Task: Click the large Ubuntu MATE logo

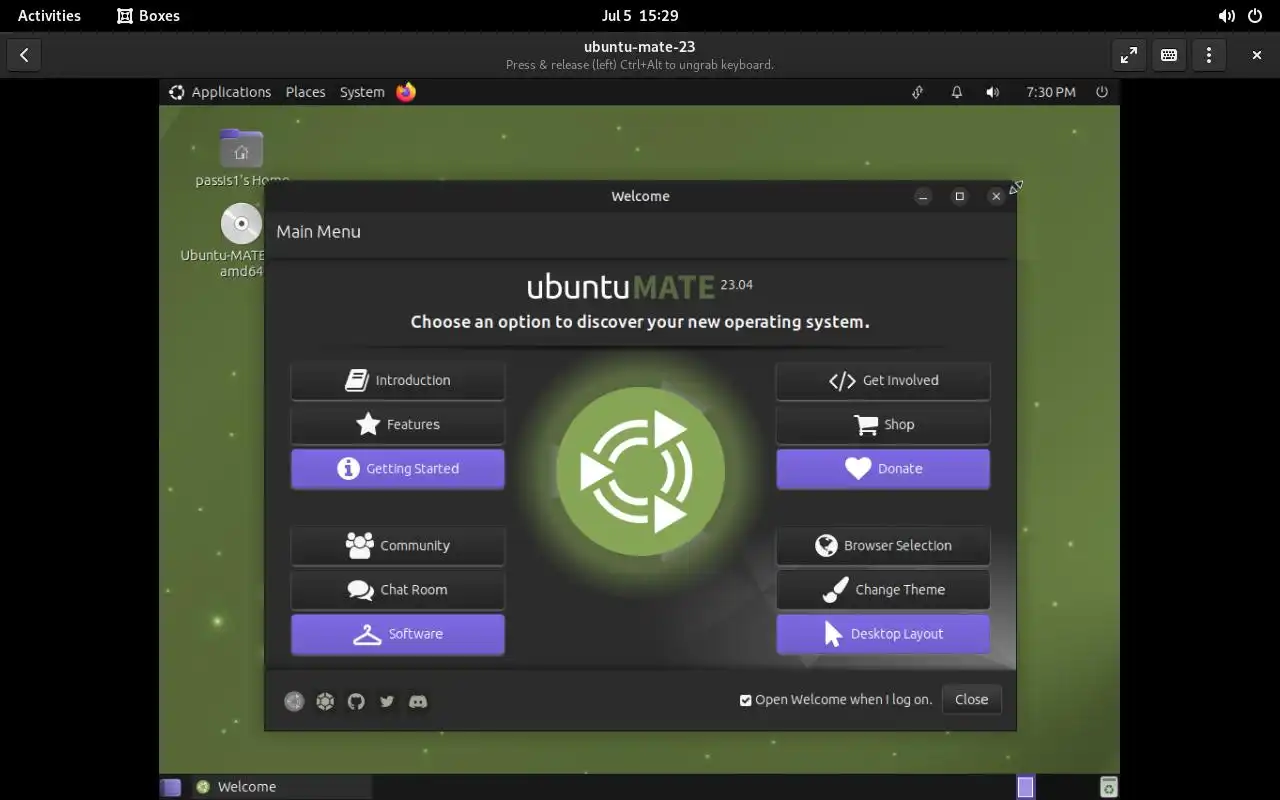Action: [x=640, y=471]
